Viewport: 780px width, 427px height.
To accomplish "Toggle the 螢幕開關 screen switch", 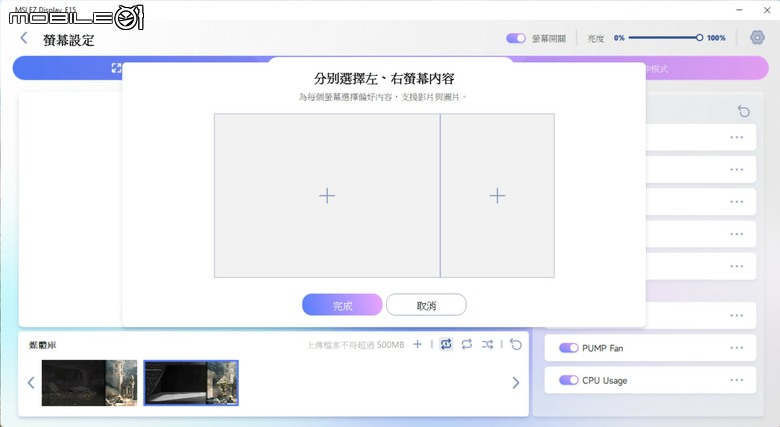I will tap(516, 38).
